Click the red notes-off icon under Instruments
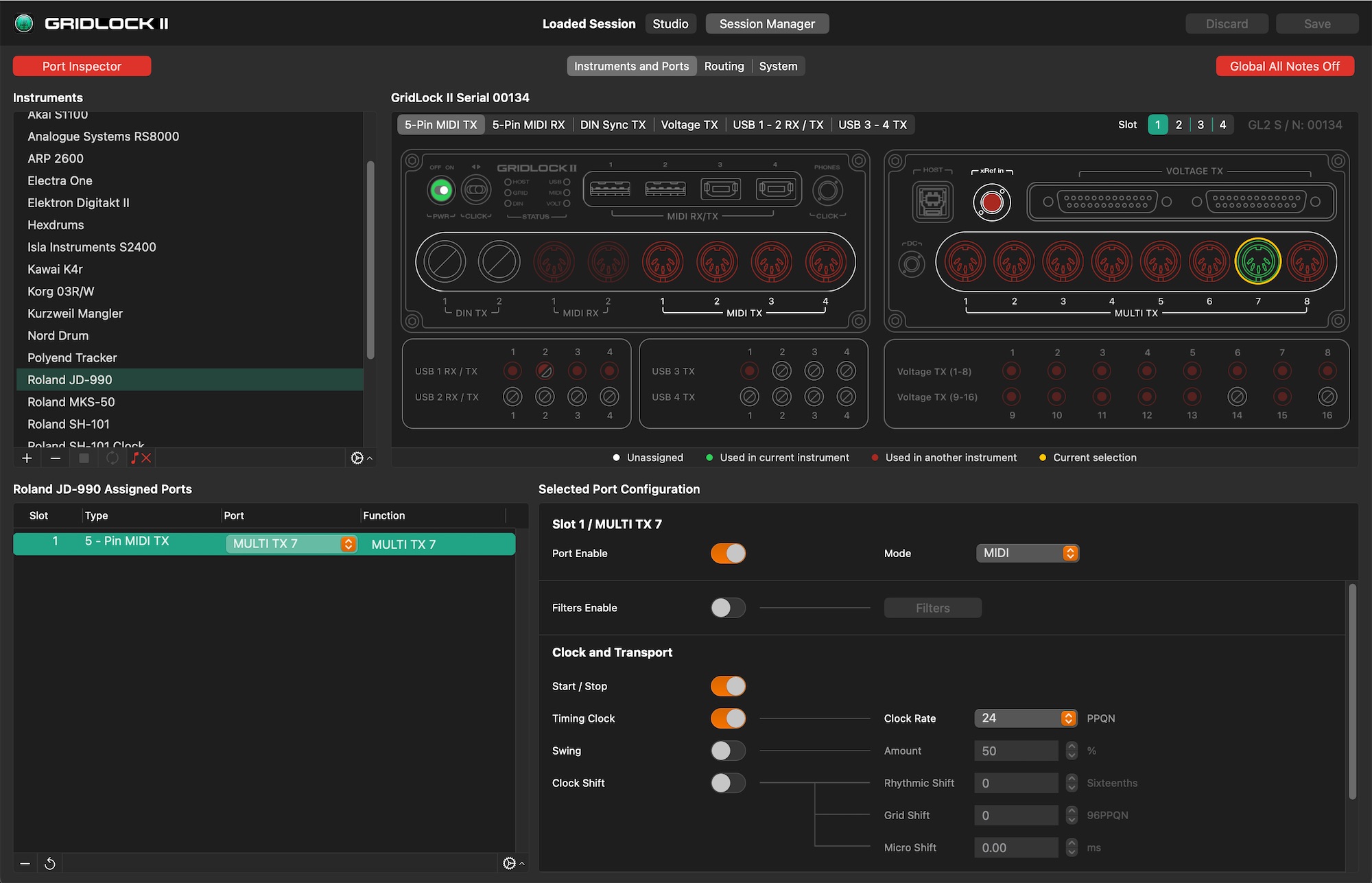1372x883 pixels. point(141,458)
